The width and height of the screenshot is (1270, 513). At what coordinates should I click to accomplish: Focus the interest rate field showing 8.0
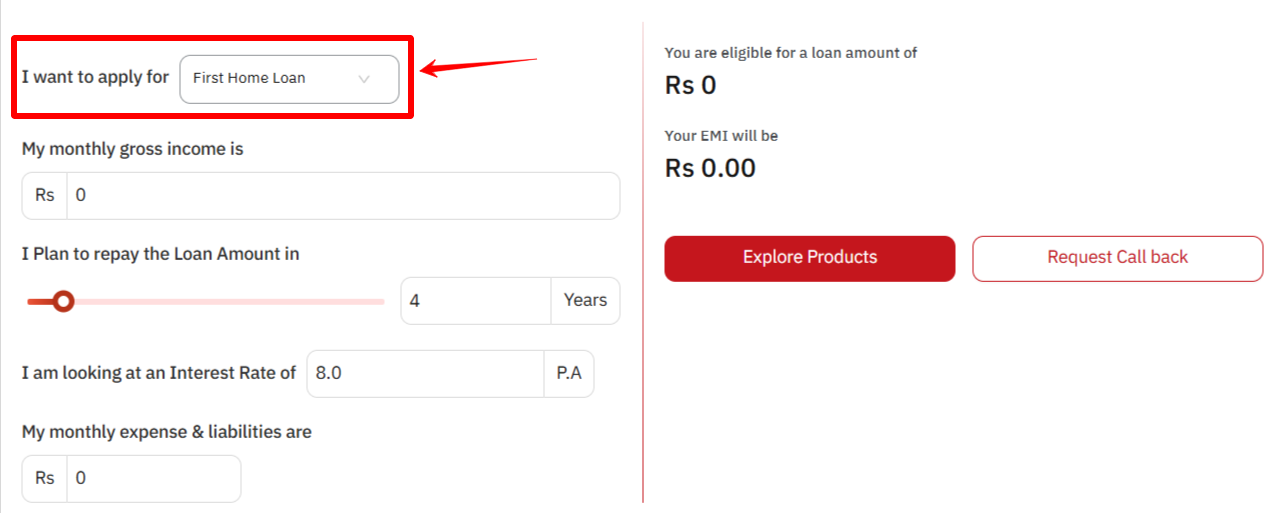pos(425,374)
